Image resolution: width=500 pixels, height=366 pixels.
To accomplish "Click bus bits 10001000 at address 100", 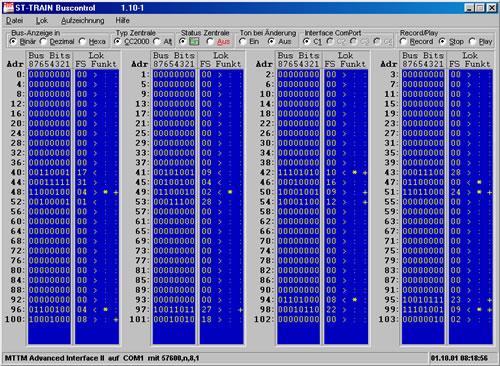I will [49, 319].
